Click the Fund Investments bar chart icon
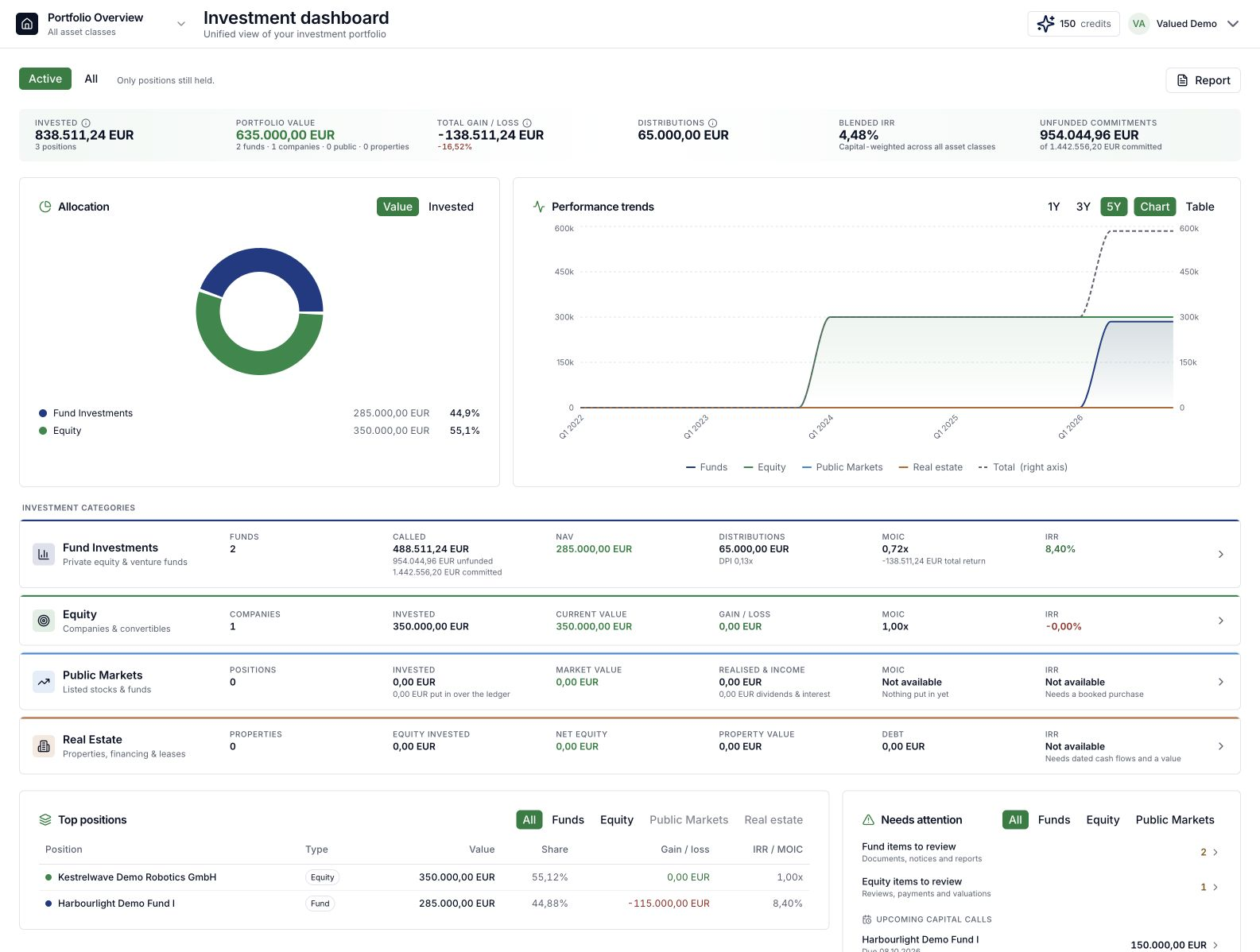1260x952 pixels. [44, 554]
